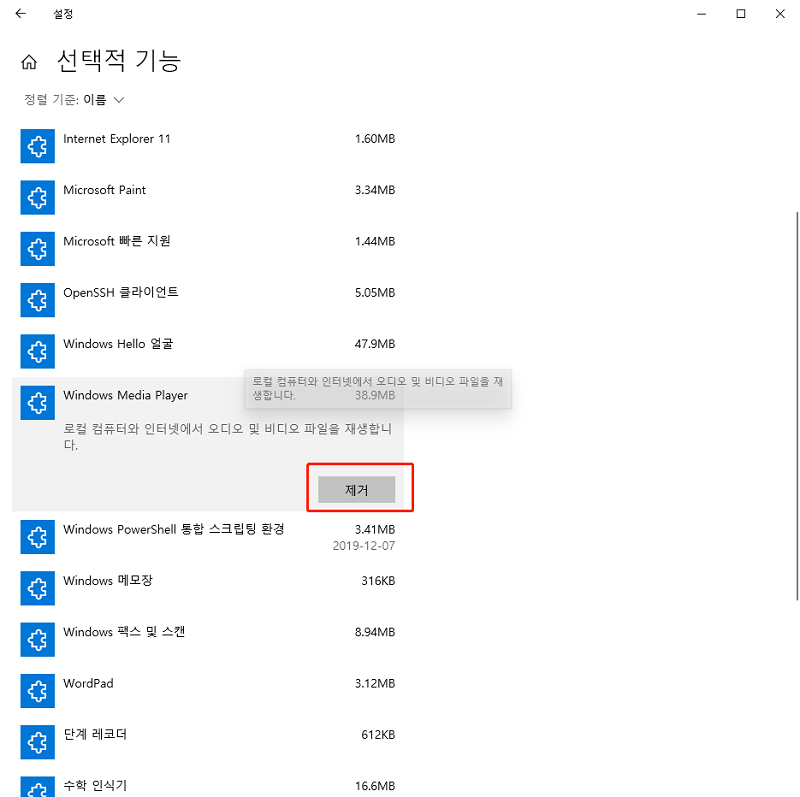Click the 16.6MB size value
The height and width of the screenshot is (797, 800).
tap(375, 786)
